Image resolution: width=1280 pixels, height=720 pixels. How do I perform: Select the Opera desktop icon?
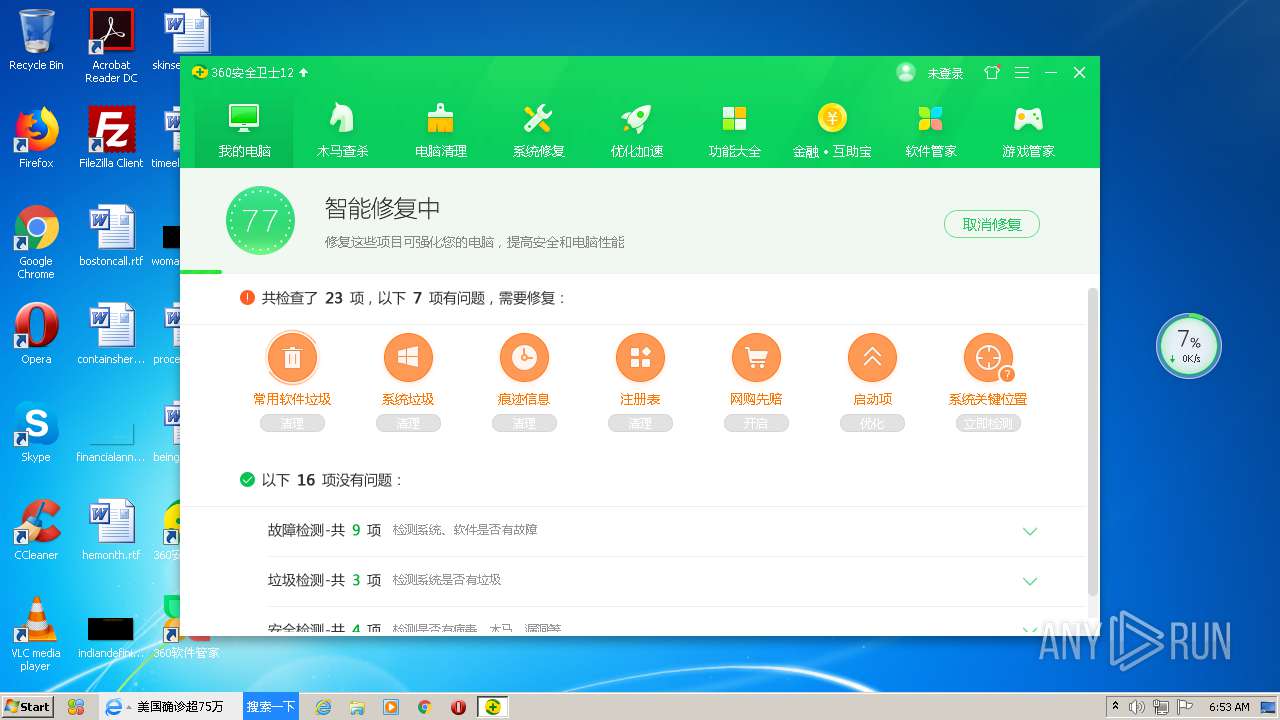36,334
